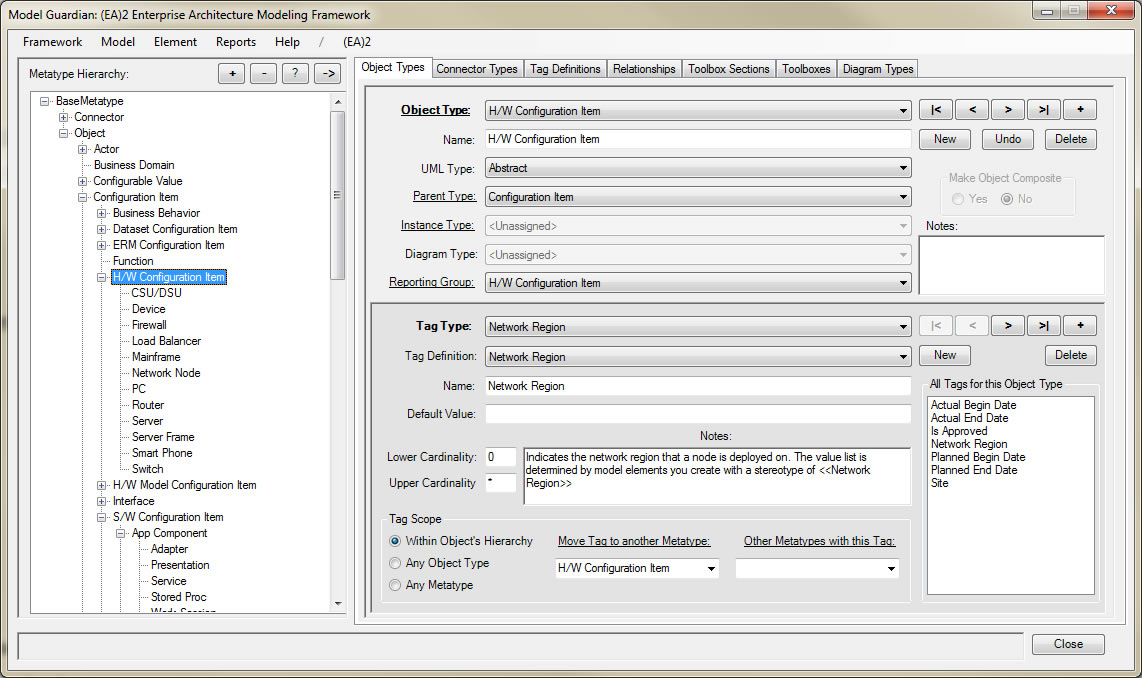
Task: Expand the Business Behavior tree node
Action: click(x=102, y=213)
